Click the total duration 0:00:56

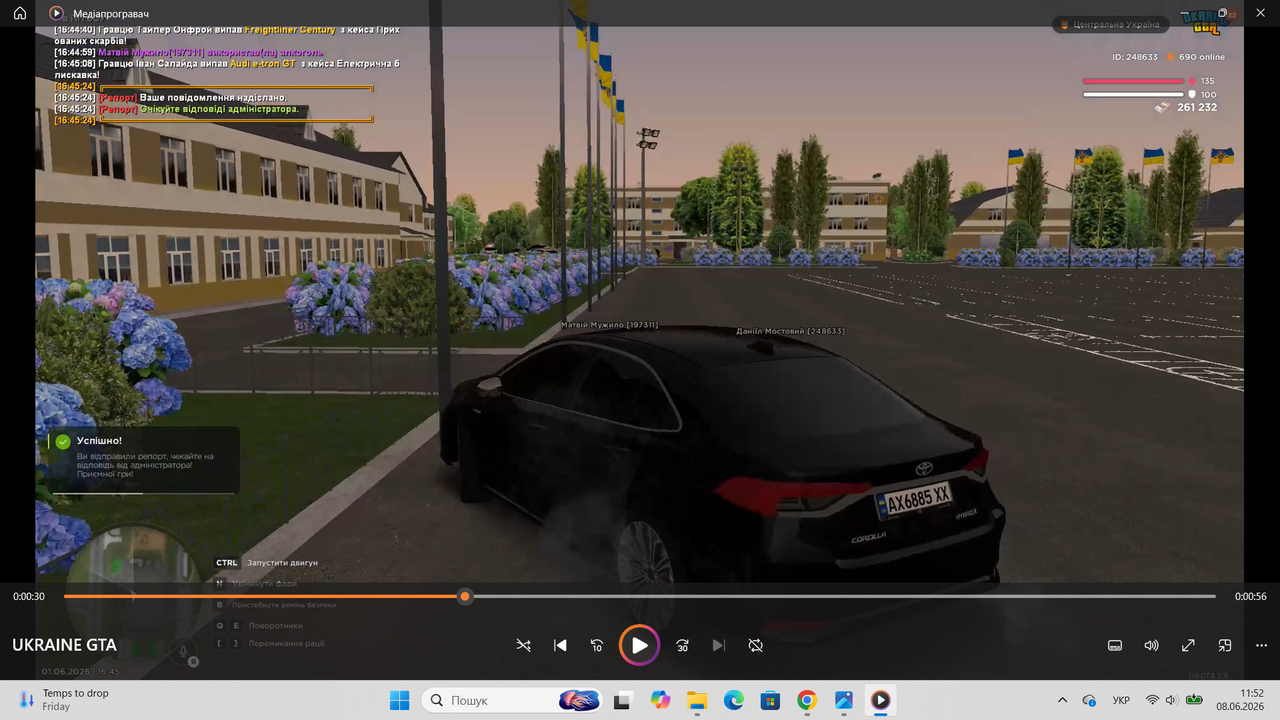pos(1251,596)
